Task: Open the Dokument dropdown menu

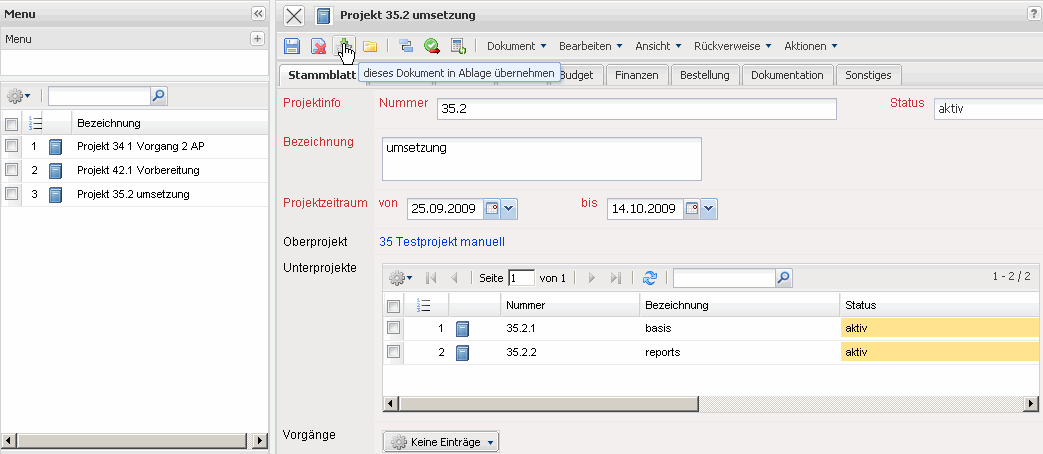Action: click(x=516, y=46)
